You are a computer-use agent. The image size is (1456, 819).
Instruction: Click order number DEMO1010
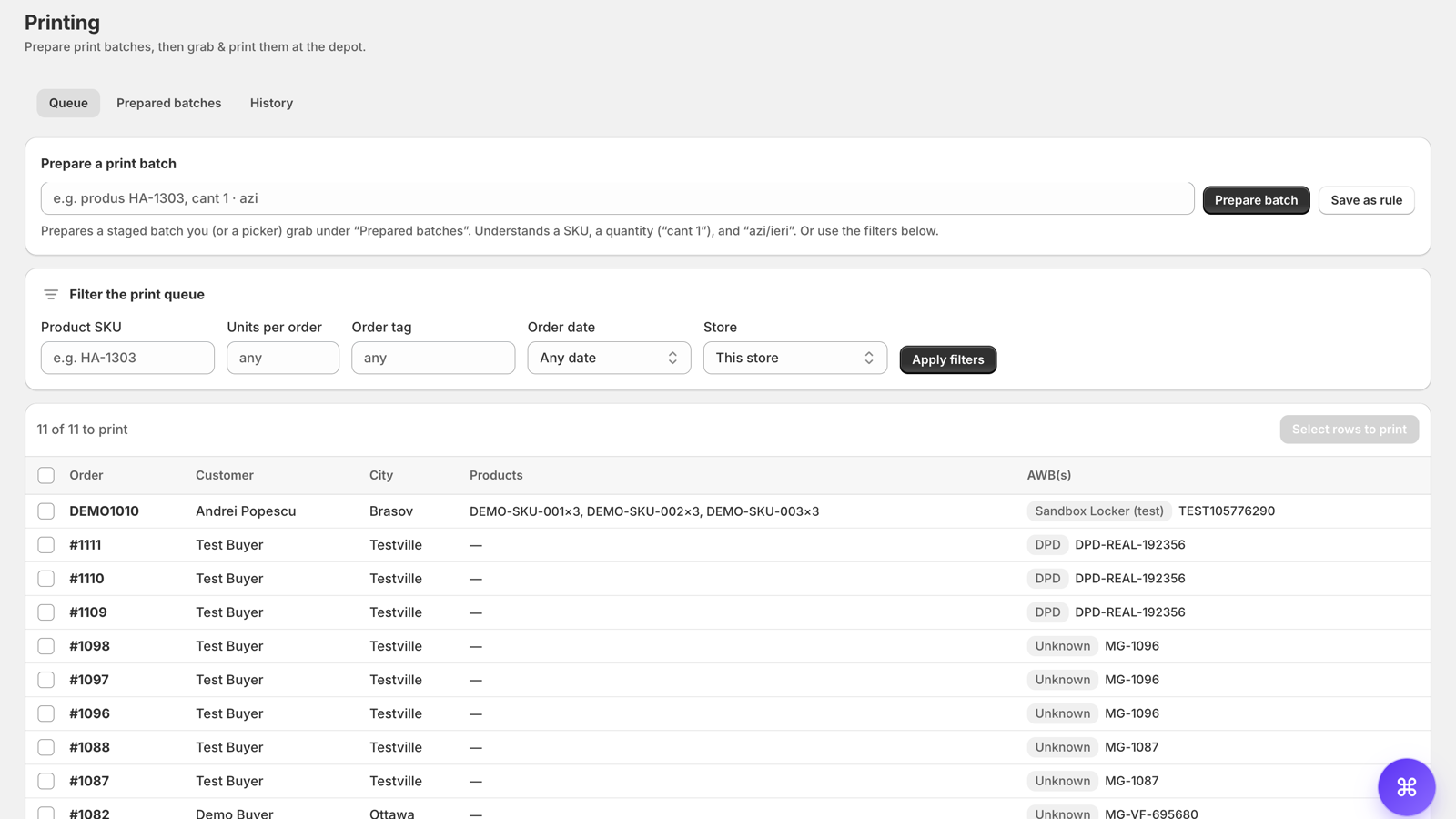(104, 511)
